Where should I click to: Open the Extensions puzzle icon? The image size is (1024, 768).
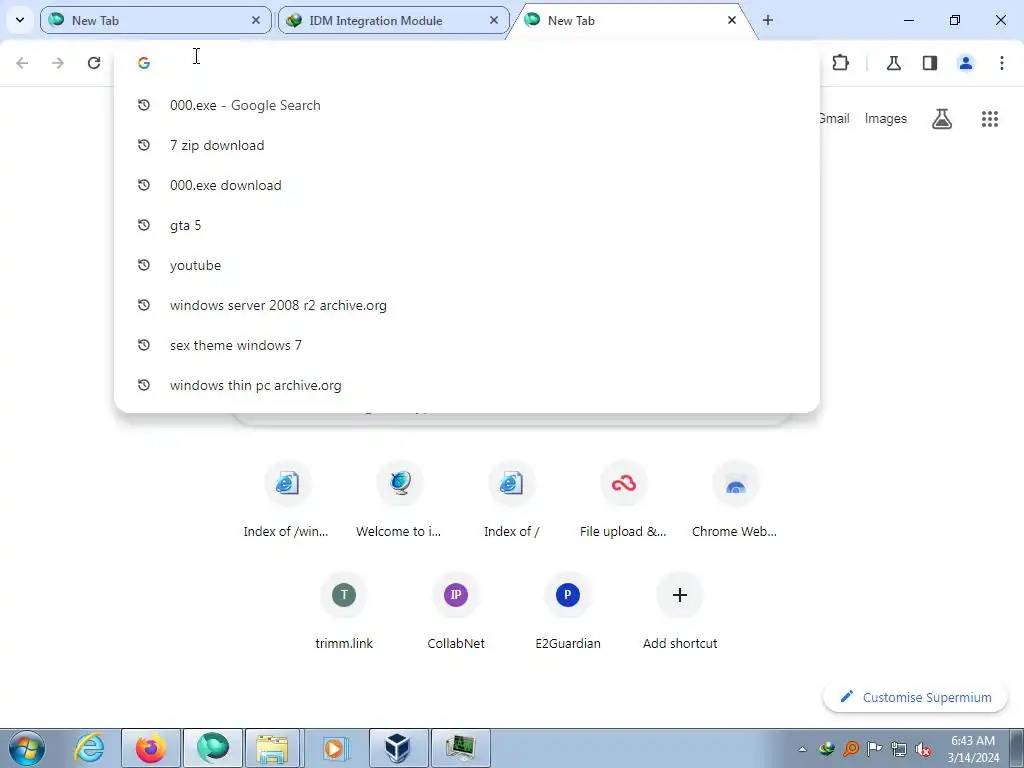tap(840, 63)
